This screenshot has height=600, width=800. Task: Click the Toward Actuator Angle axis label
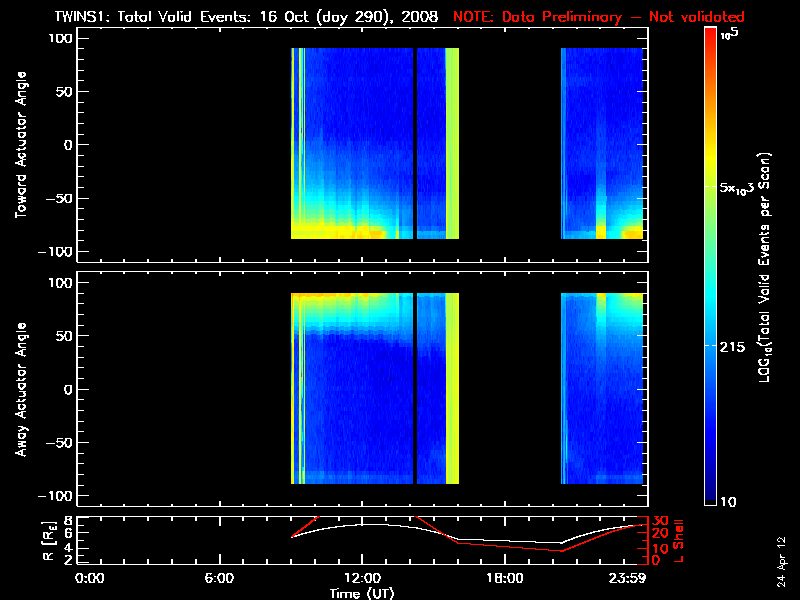(23, 145)
